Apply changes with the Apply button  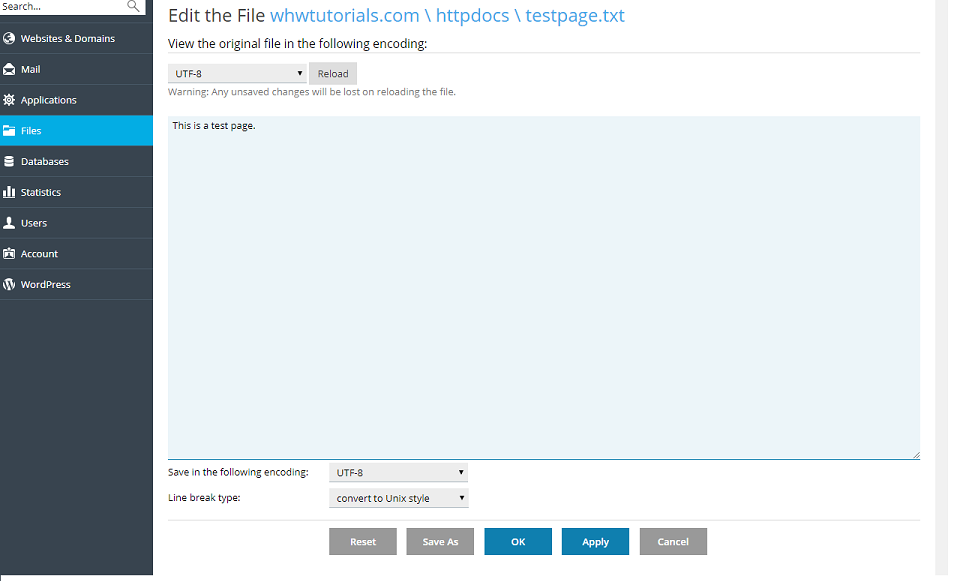pos(595,541)
